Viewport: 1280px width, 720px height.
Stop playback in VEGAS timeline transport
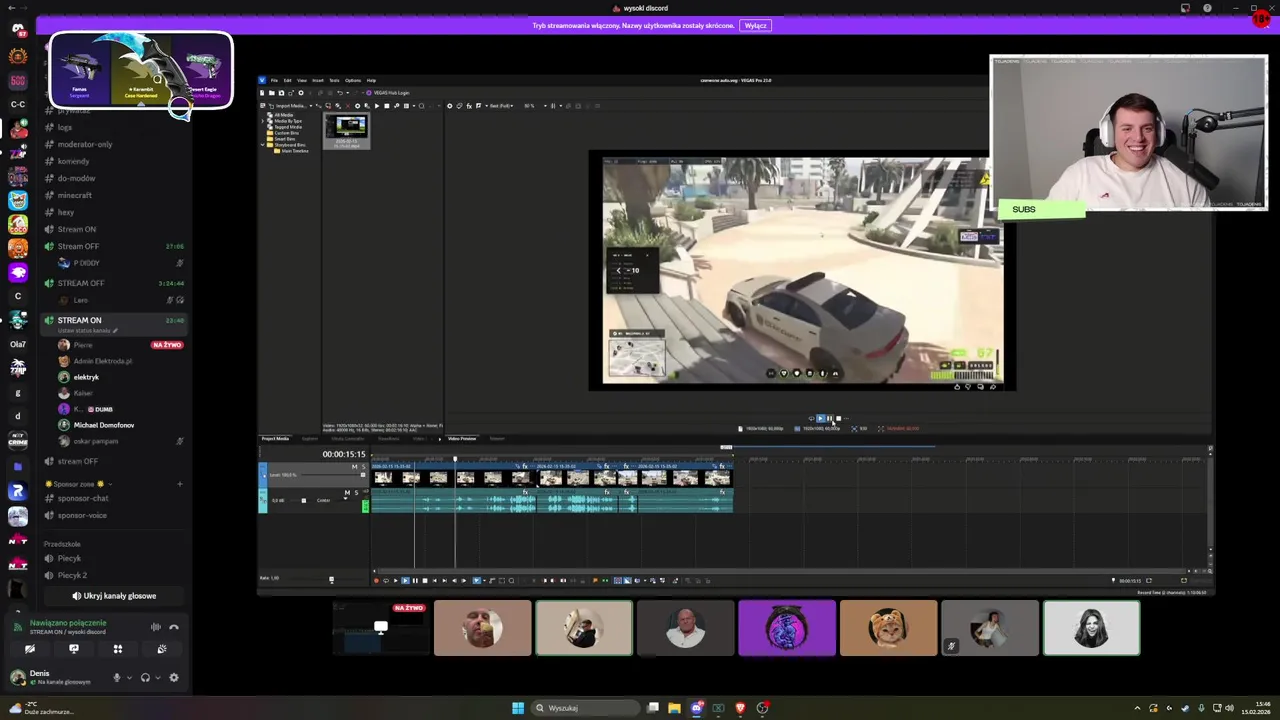coord(425,580)
